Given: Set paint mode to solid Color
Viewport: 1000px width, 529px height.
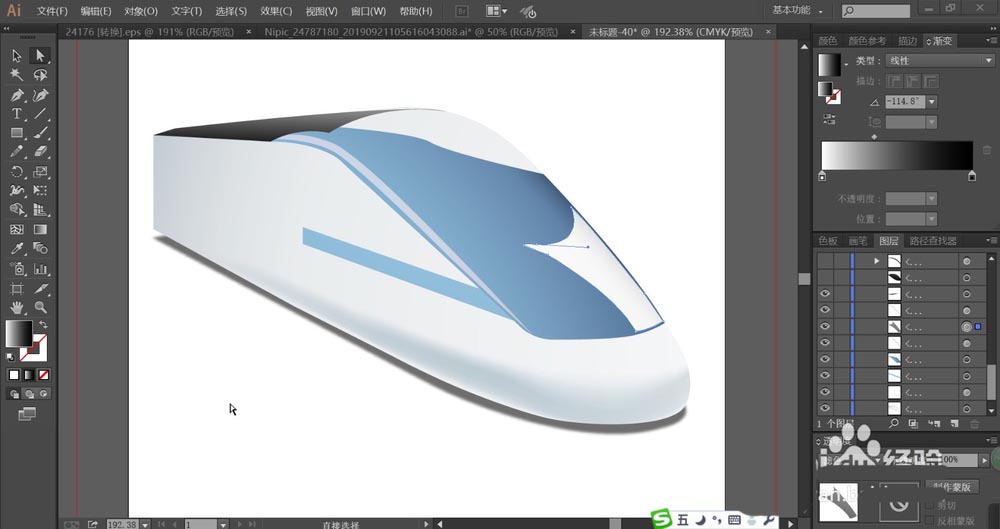Looking at the screenshot, I should [14, 375].
